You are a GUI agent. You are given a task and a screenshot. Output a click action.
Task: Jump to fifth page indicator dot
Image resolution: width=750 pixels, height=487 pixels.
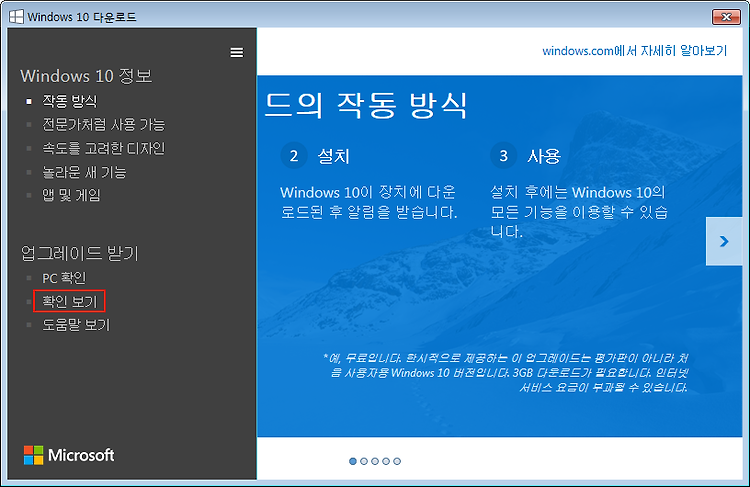[x=397, y=461]
